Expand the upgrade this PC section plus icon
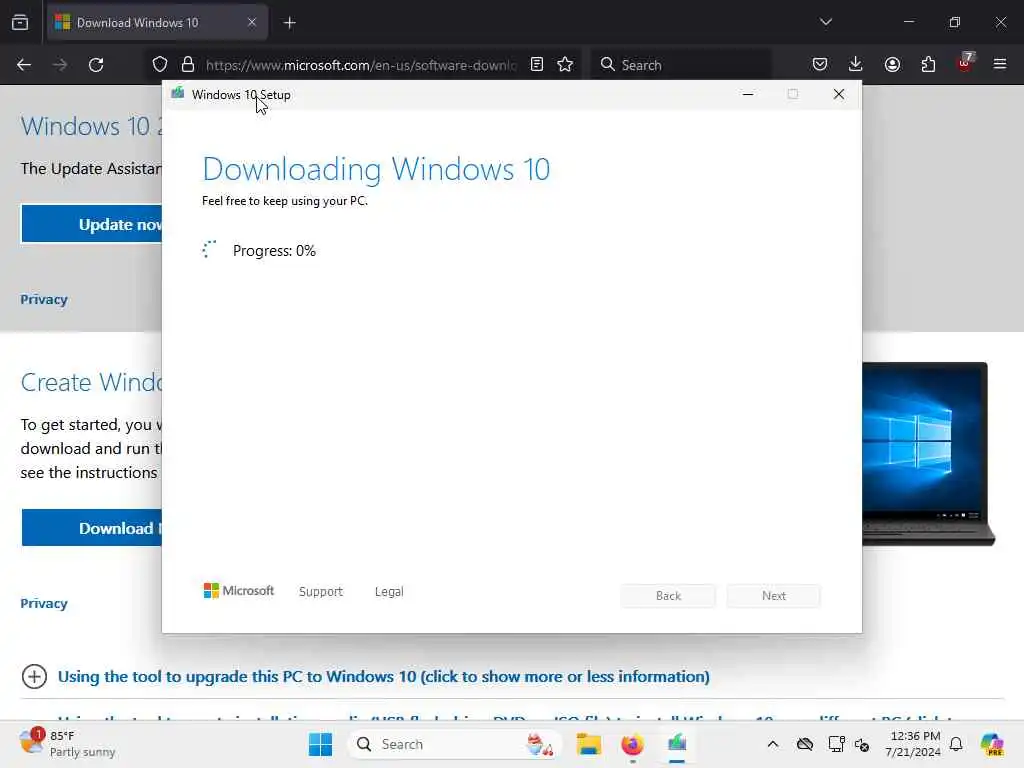The width and height of the screenshot is (1024, 768). click(34, 677)
